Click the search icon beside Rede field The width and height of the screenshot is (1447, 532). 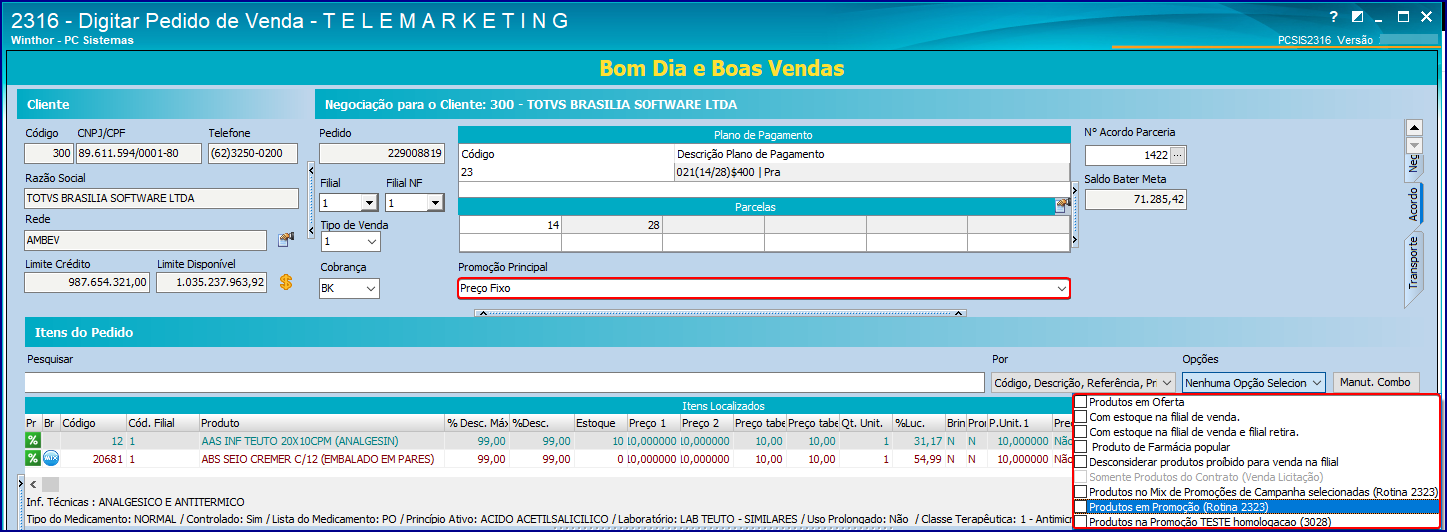285,240
